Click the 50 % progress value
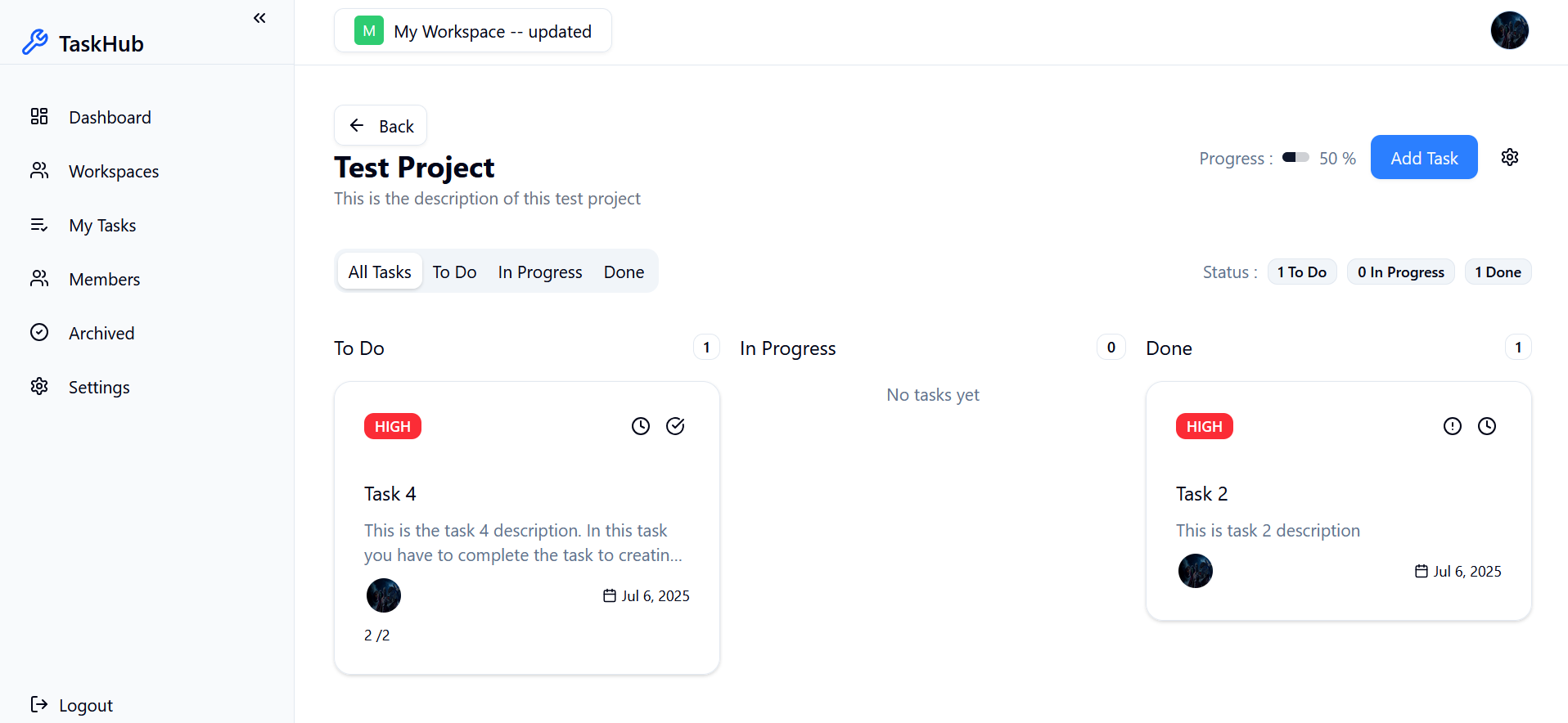 (1337, 158)
